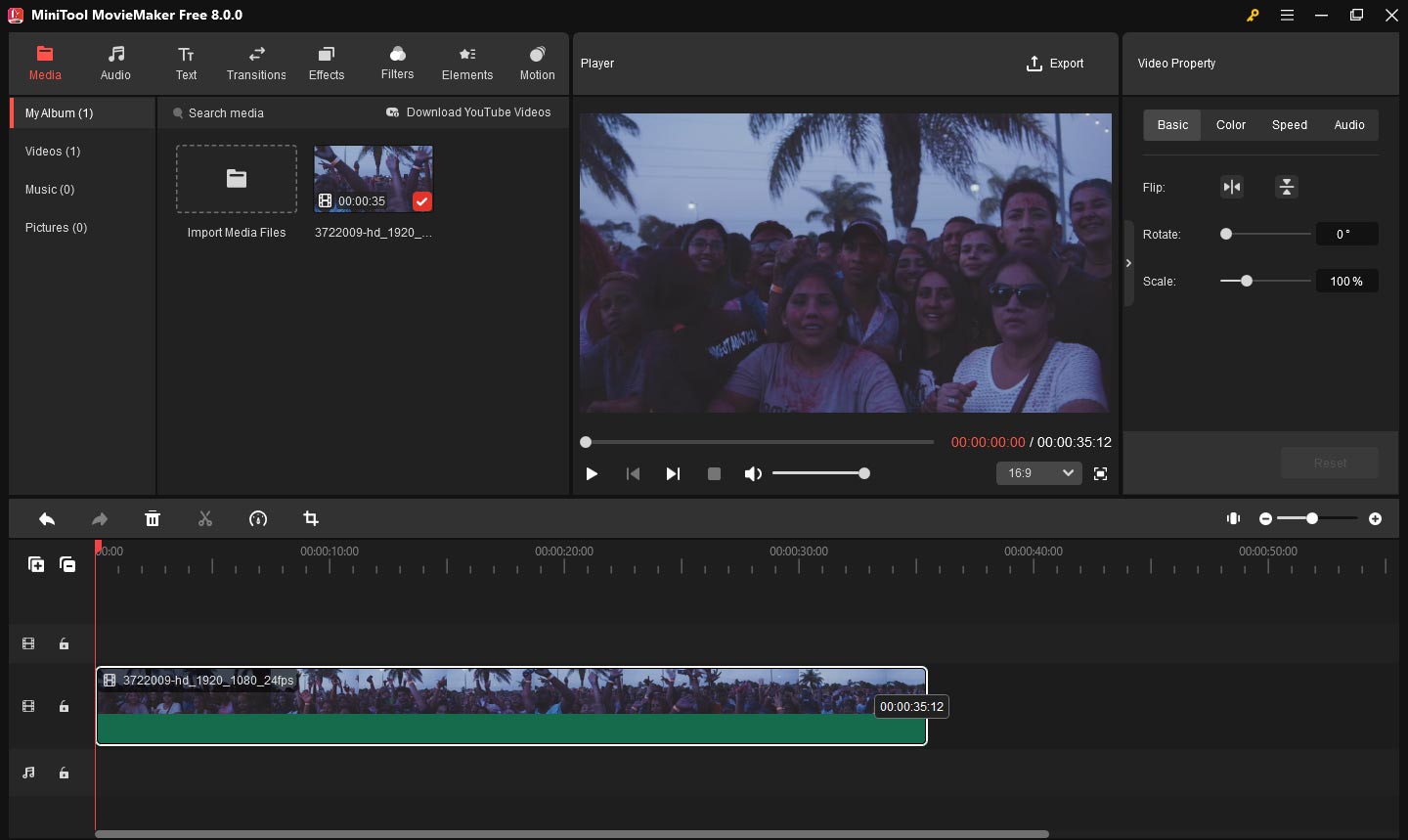Image resolution: width=1408 pixels, height=840 pixels.
Task: Click the ruler at 00:00:20:00
Action: (x=564, y=552)
